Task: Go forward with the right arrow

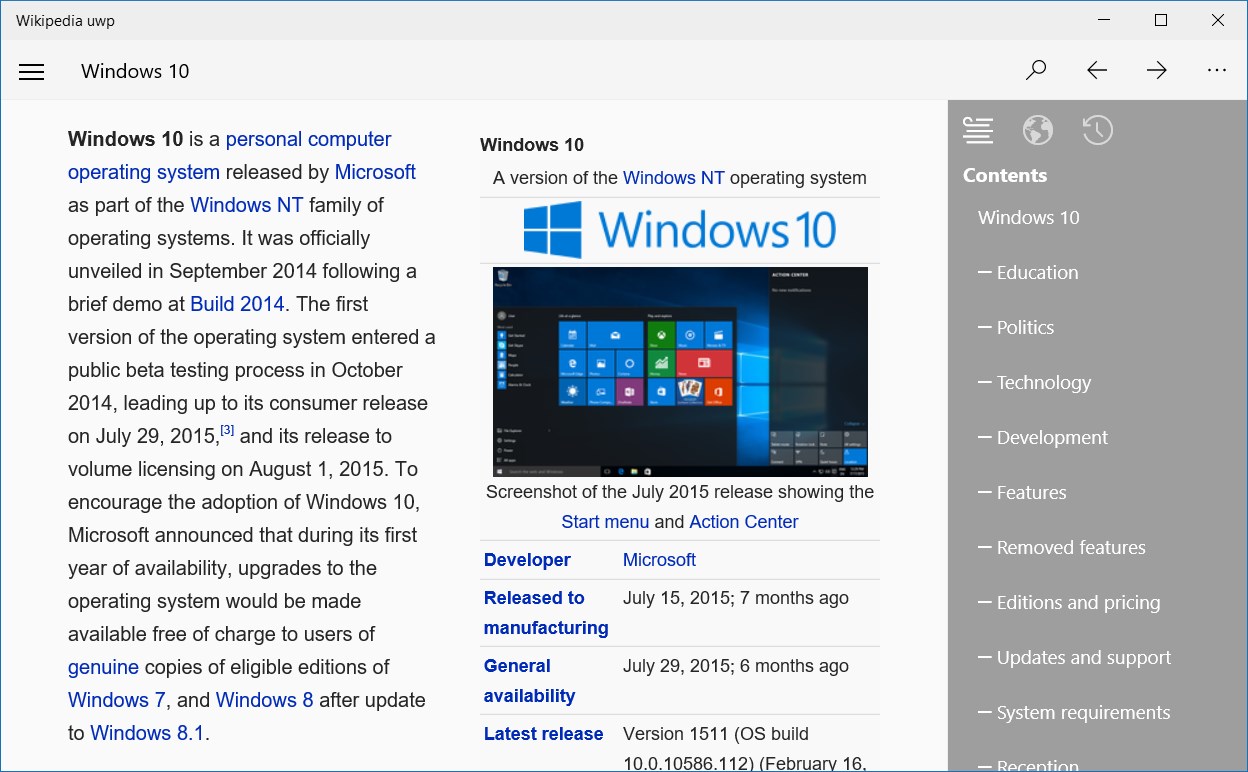Action: (1157, 70)
